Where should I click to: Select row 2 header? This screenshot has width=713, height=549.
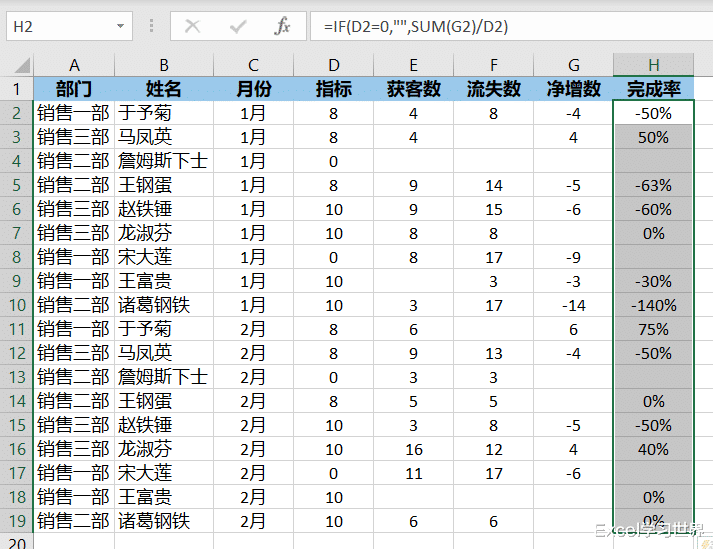17,113
